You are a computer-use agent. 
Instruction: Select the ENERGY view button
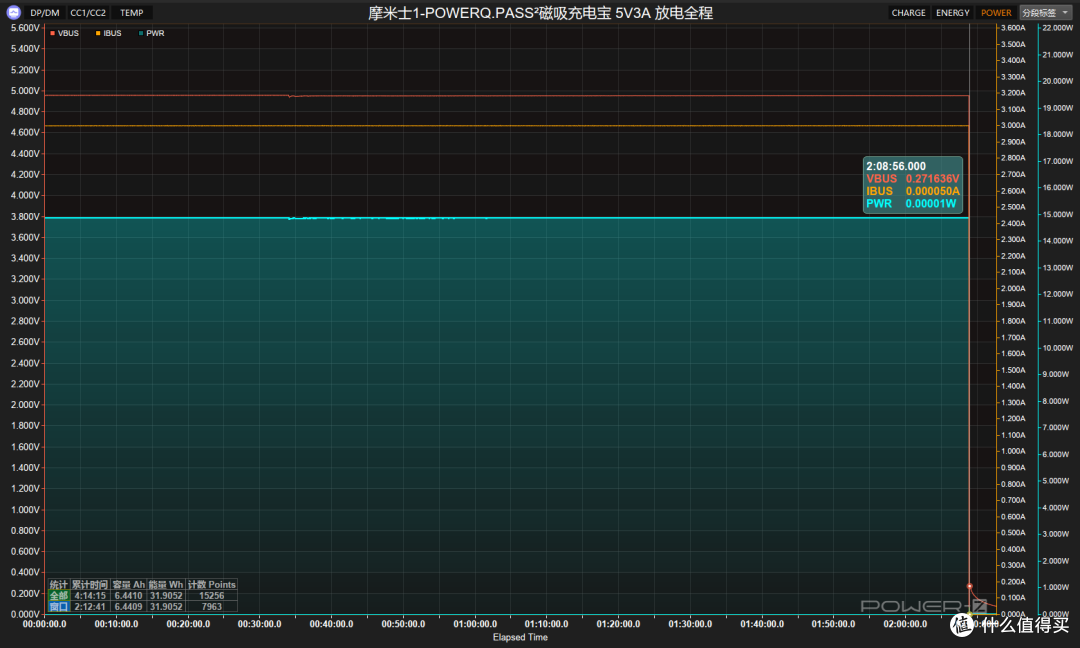[x=953, y=12]
